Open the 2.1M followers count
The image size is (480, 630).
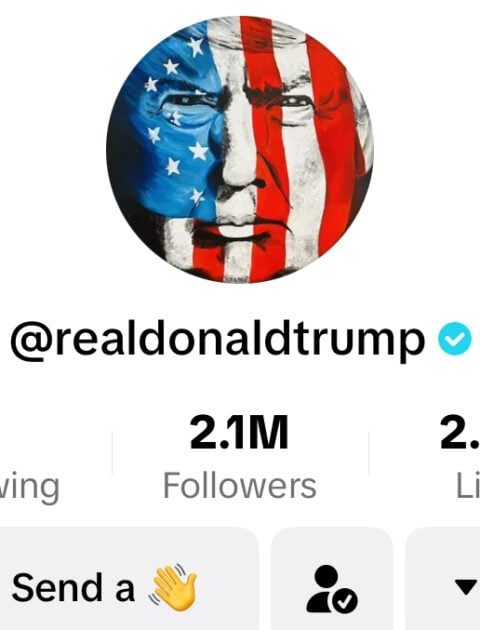click(239, 432)
